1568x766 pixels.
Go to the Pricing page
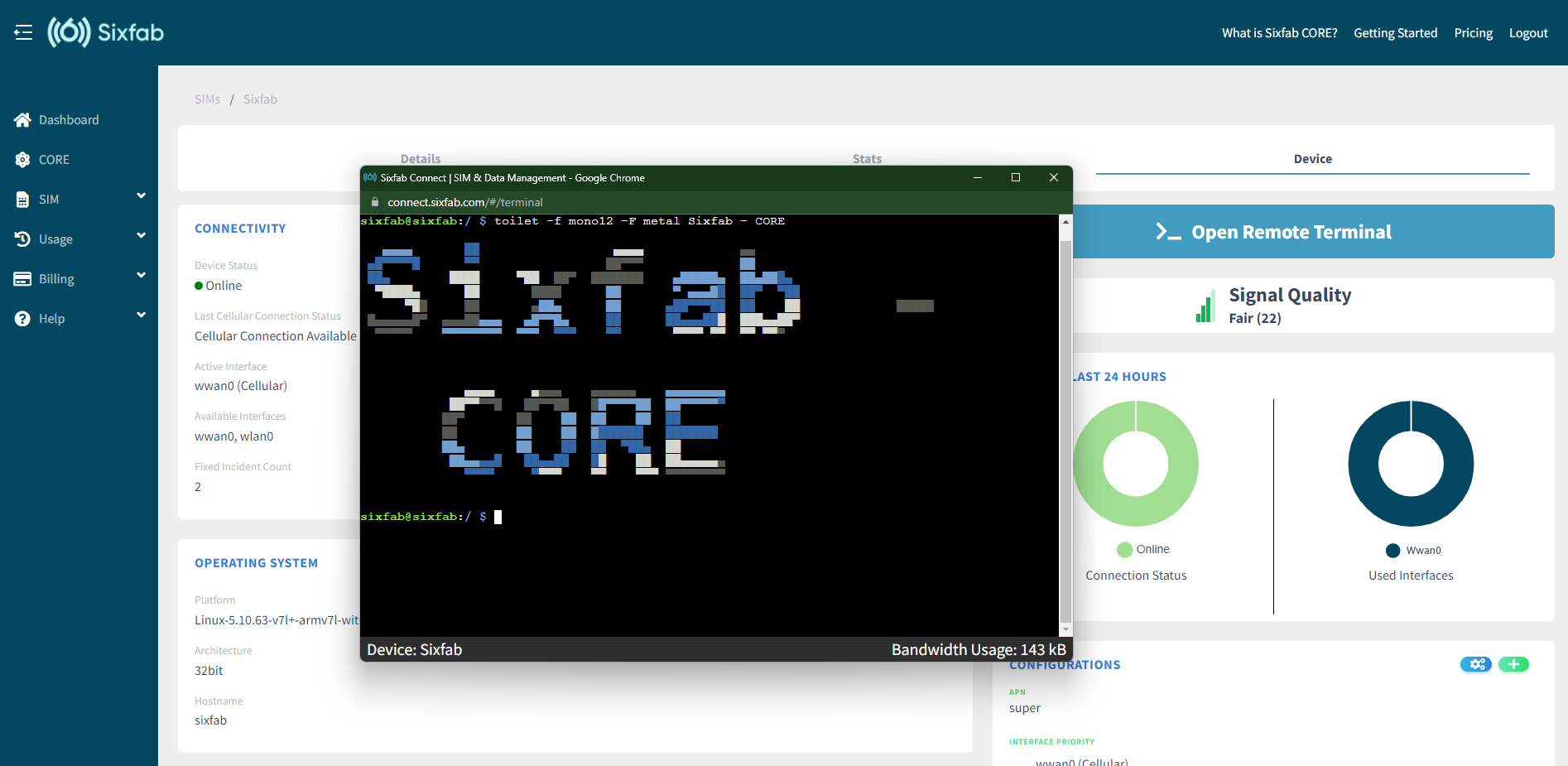[x=1474, y=33]
